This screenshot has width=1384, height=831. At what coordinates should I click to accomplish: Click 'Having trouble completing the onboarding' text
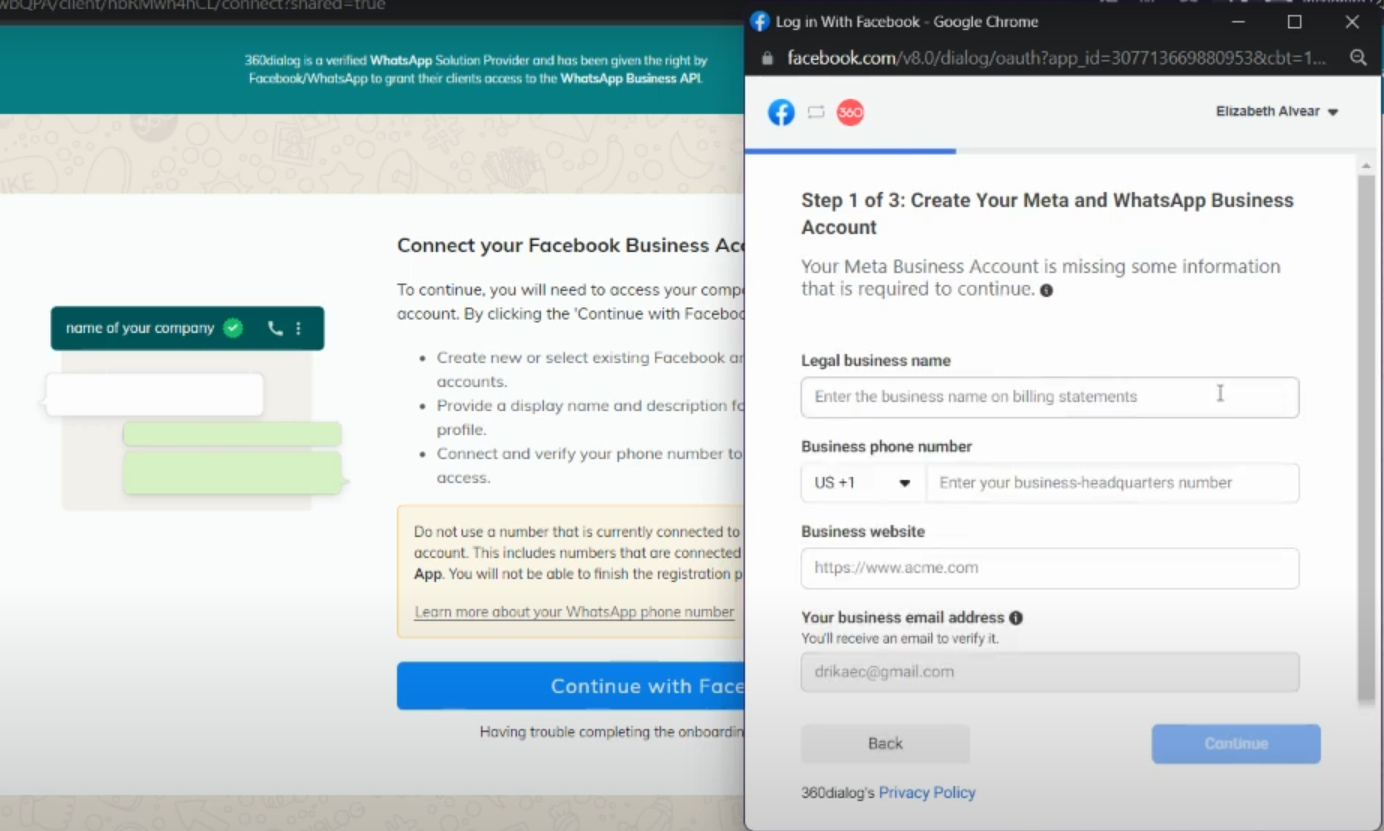pyautogui.click(x=612, y=732)
